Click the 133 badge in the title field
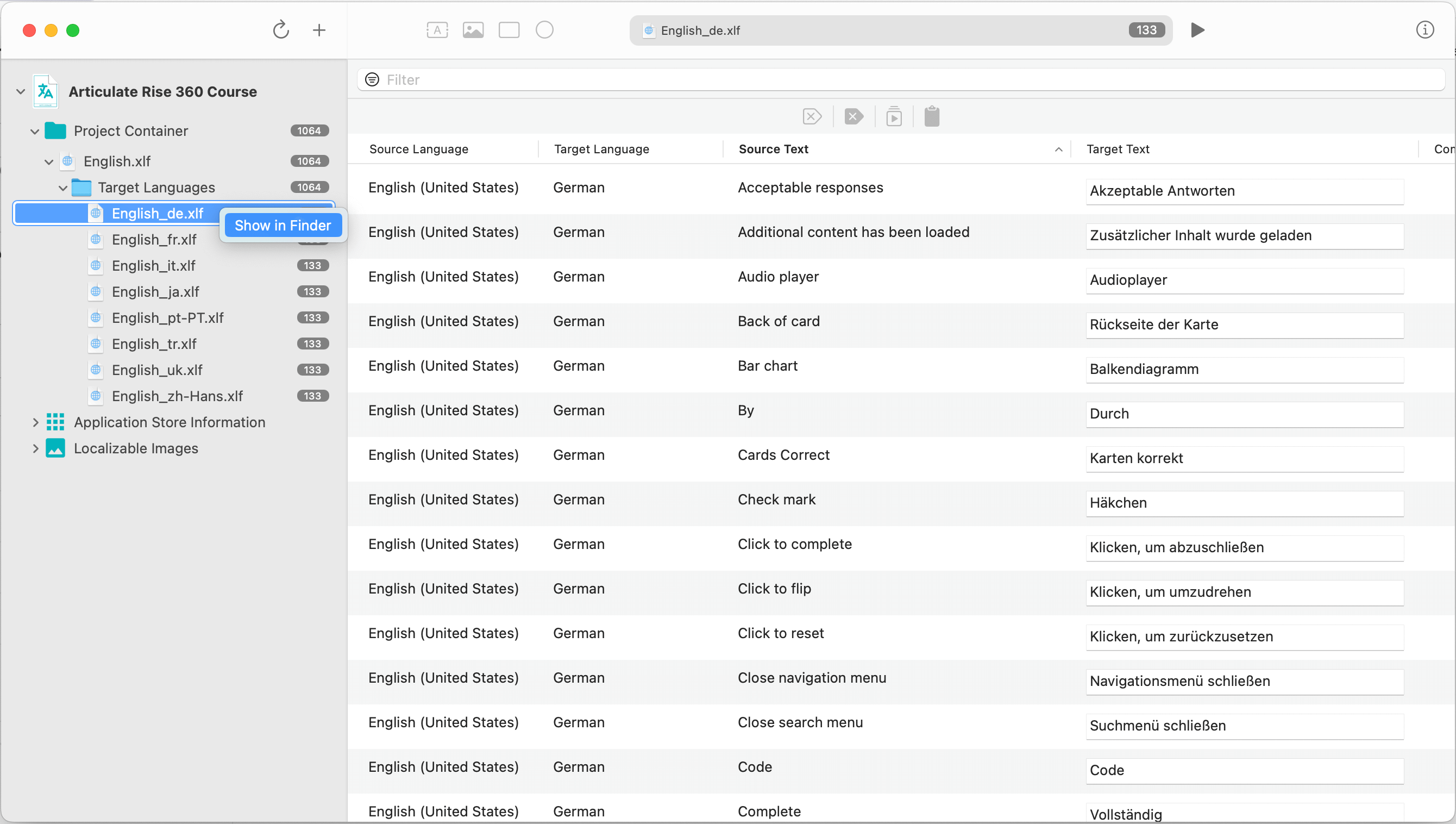The height and width of the screenshot is (824, 1456). (1146, 30)
